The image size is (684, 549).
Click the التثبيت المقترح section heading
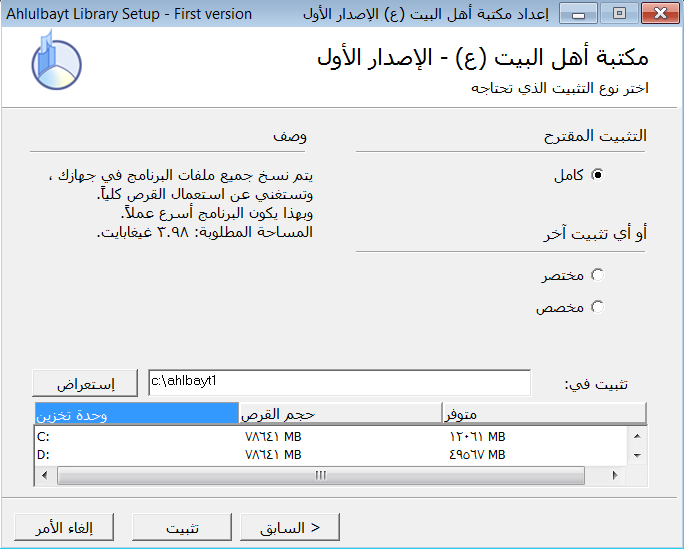pyautogui.click(x=595, y=136)
